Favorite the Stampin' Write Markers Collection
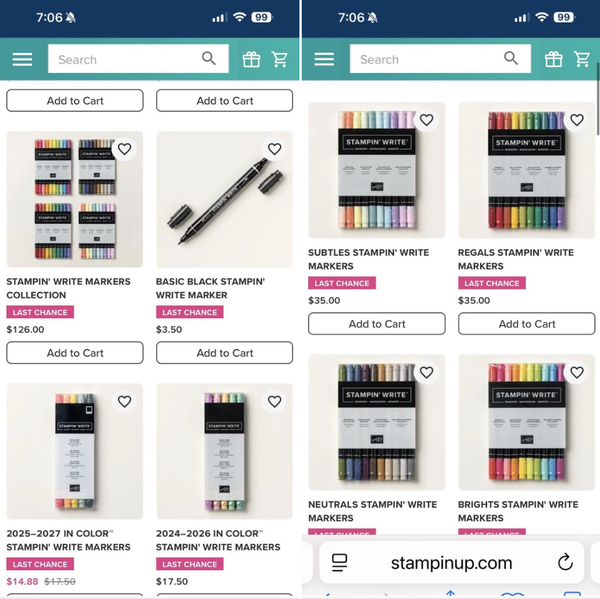Image resolution: width=600 pixels, height=599 pixels. 124,149
